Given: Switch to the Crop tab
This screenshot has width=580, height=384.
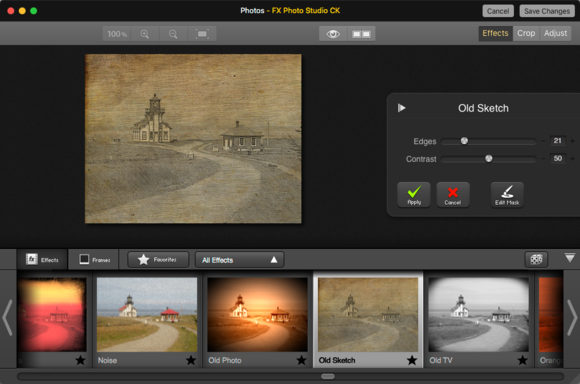Looking at the screenshot, I should 526,33.
